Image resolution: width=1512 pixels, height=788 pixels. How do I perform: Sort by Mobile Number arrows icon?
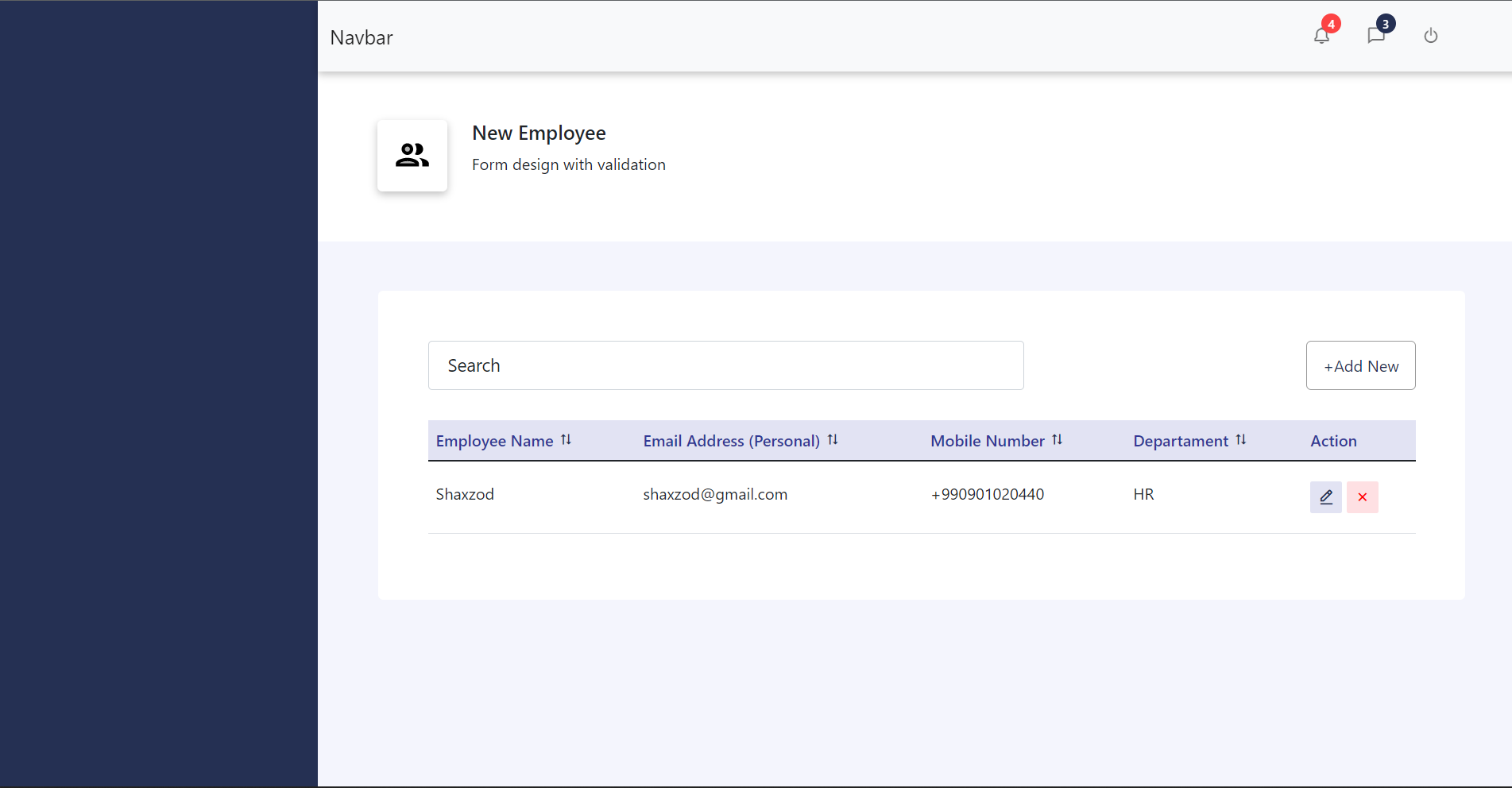coord(1058,440)
